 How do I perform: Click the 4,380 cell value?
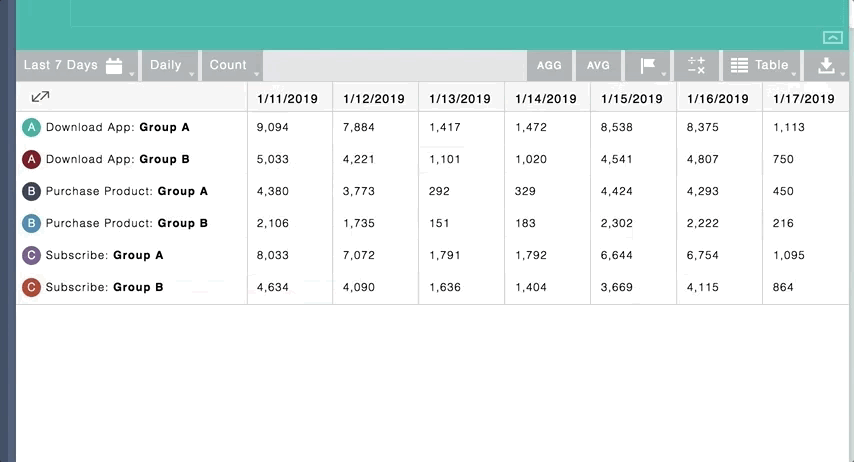click(273, 191)
